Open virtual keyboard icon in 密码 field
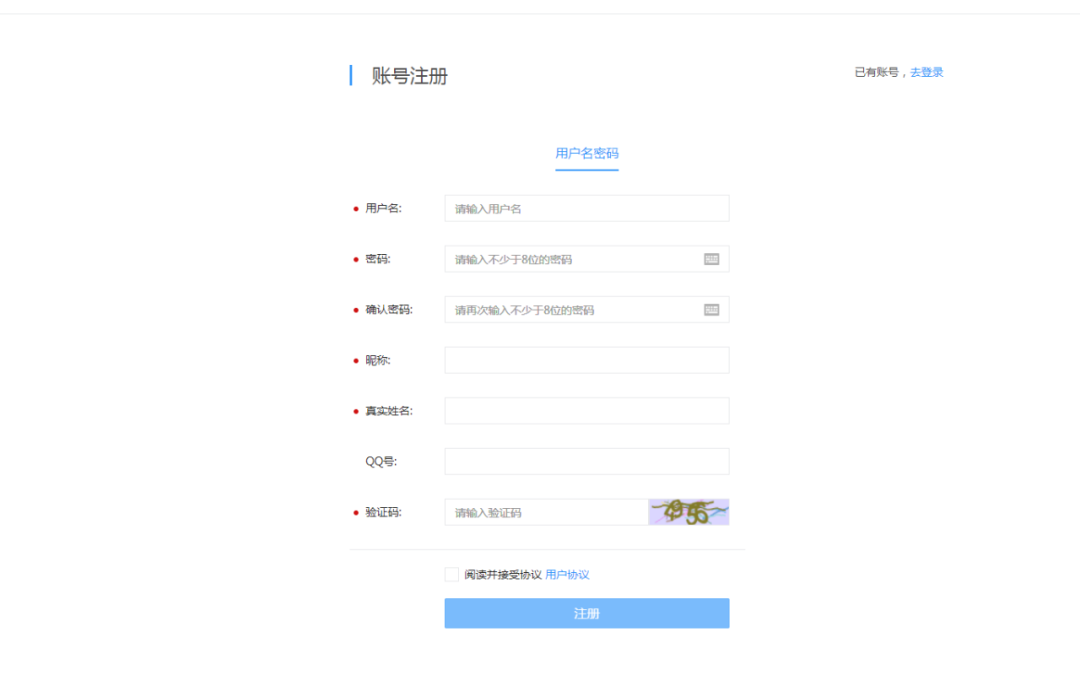The height and width of the screenshot is (681, 1080). 712,259
